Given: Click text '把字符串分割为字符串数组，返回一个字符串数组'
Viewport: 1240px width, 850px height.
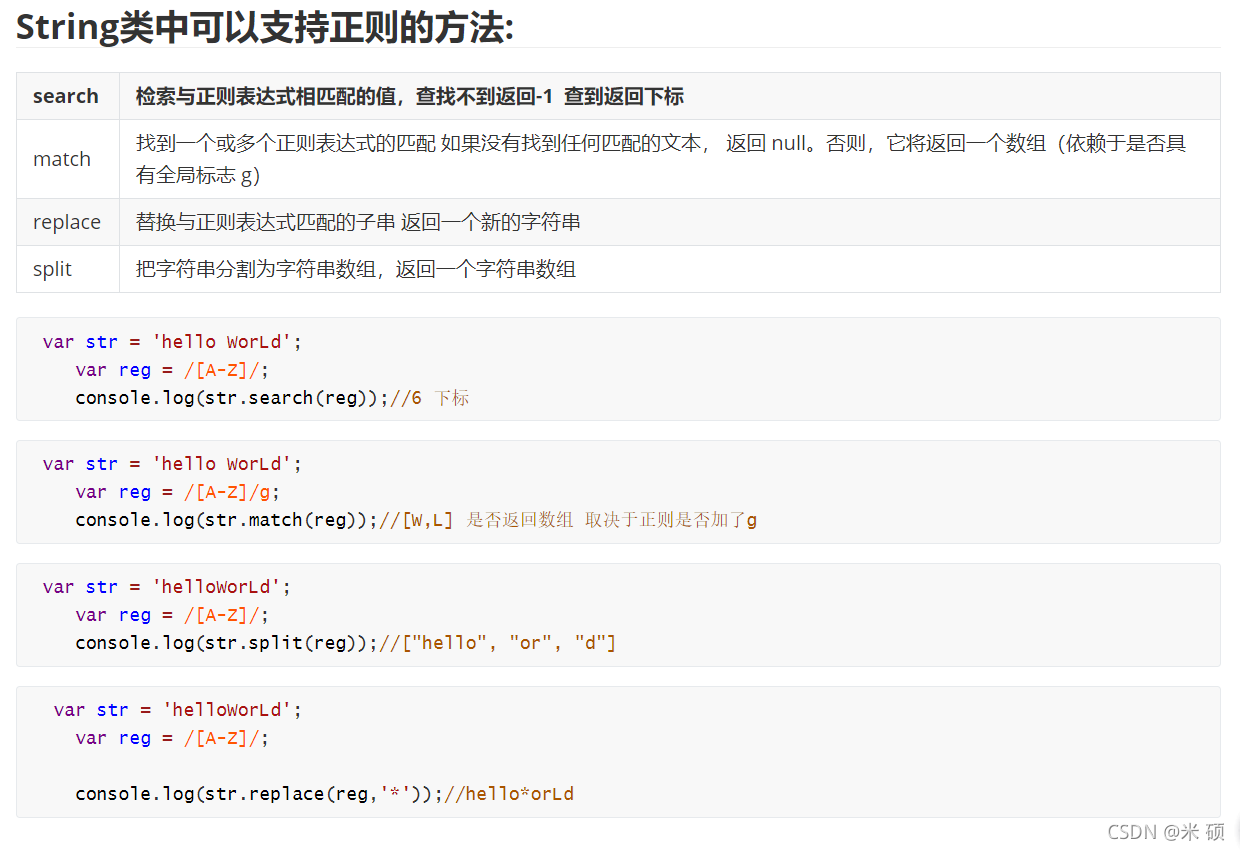Looking at the screenshot, I should pos(356,269).
